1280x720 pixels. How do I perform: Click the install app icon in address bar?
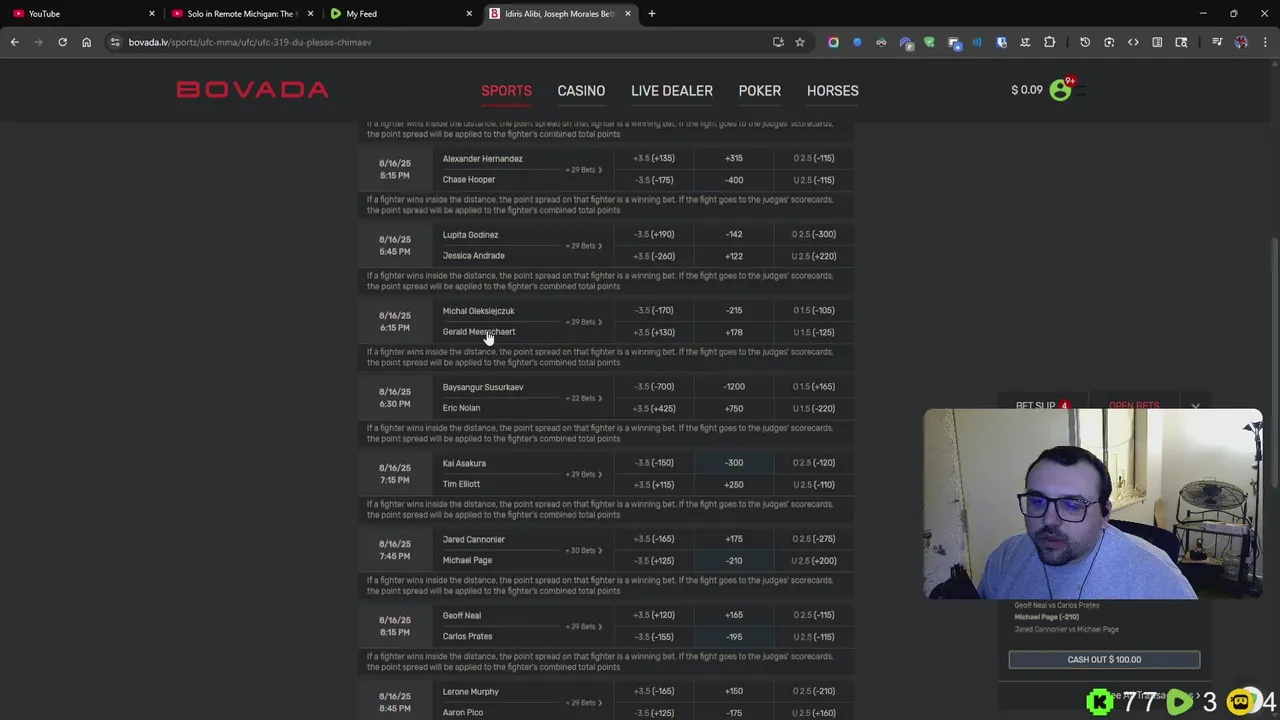[x=778, y=42]
